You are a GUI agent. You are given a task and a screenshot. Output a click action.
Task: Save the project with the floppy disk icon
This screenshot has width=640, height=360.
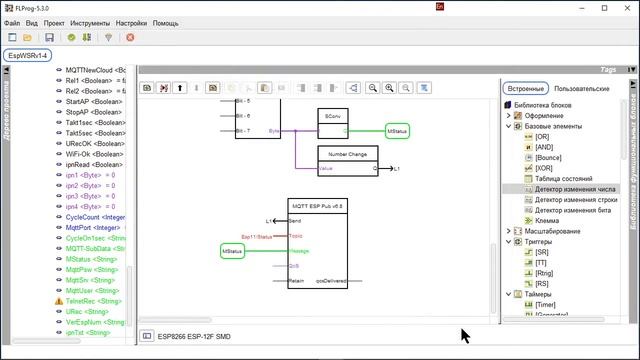[49, 38]
